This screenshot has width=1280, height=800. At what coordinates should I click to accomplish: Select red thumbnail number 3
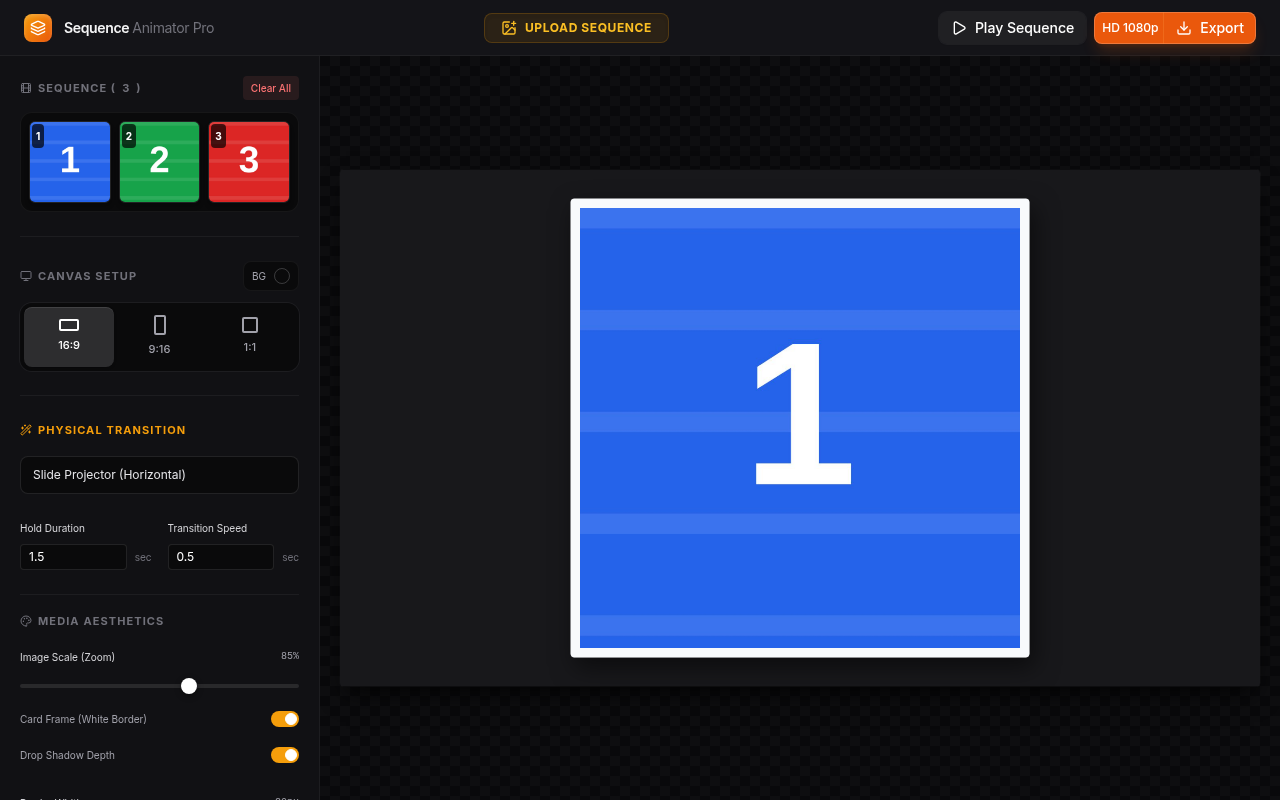[x=249, y=162]
